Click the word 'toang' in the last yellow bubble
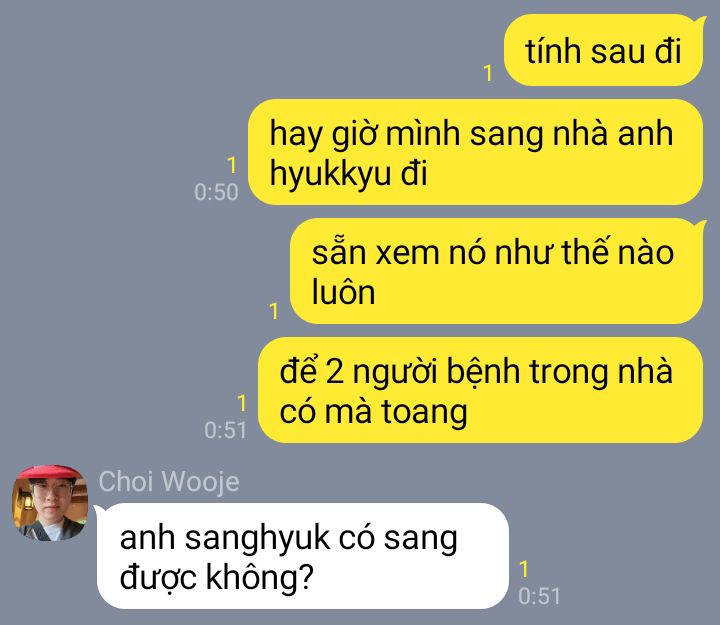Viewport: 720px width, 625px height. click(x=425, y=413)
